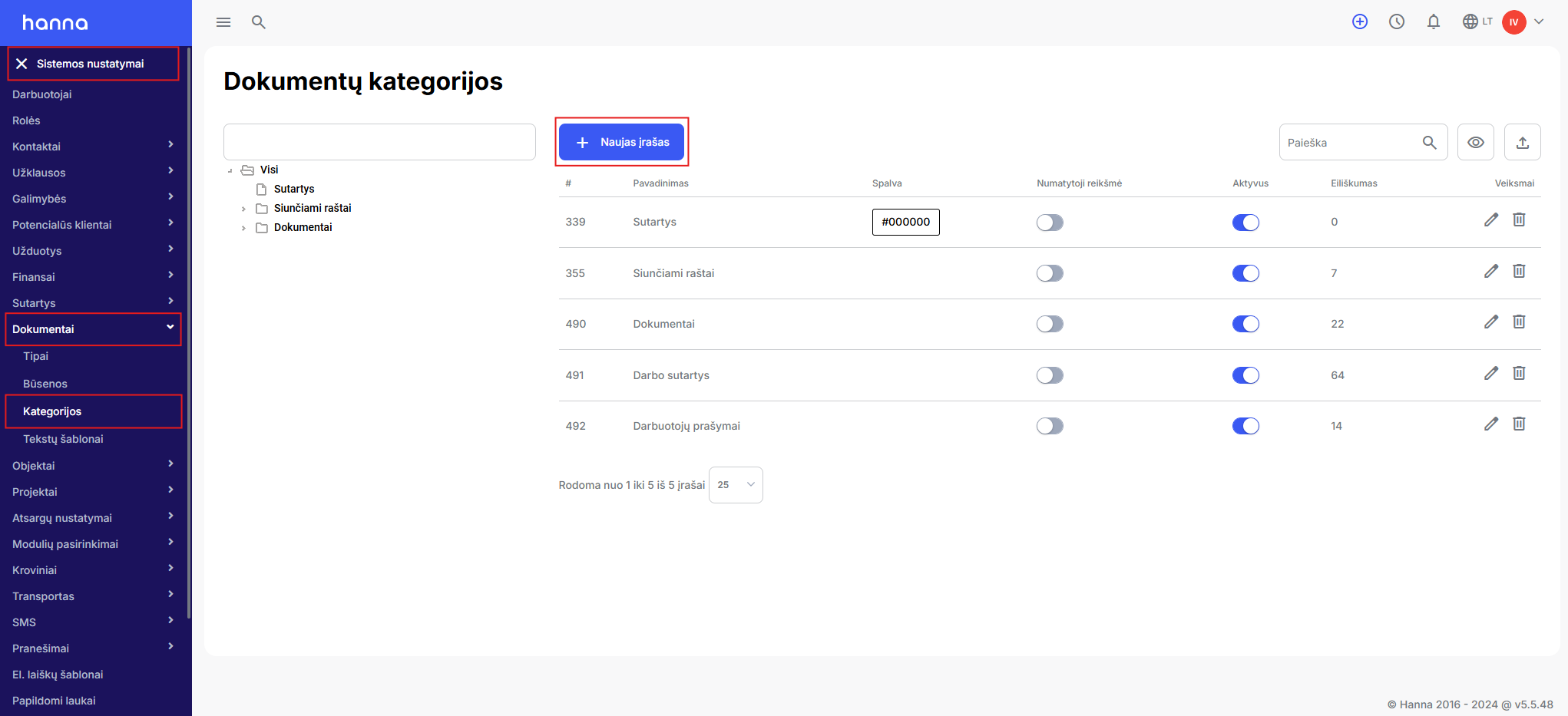Collapse the Visi tree node
Viewport: 1568px width, 716px height.
tap(230, 170)
